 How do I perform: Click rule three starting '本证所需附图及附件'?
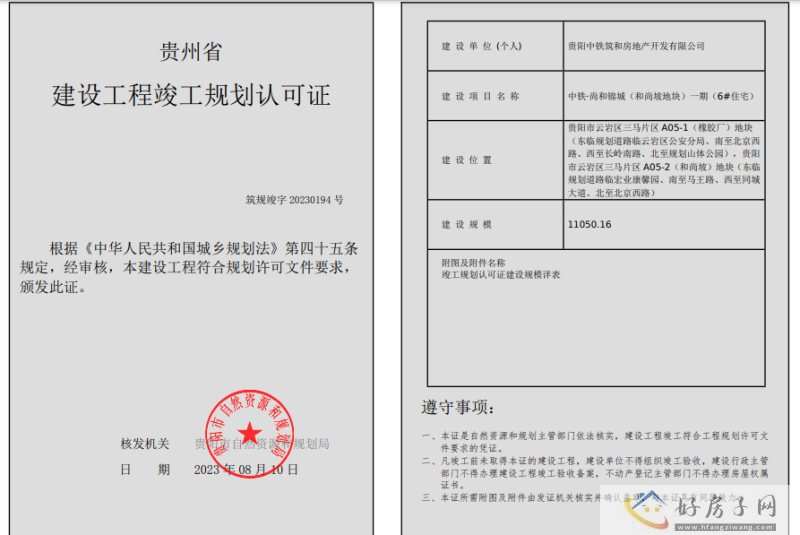[581, 498]
